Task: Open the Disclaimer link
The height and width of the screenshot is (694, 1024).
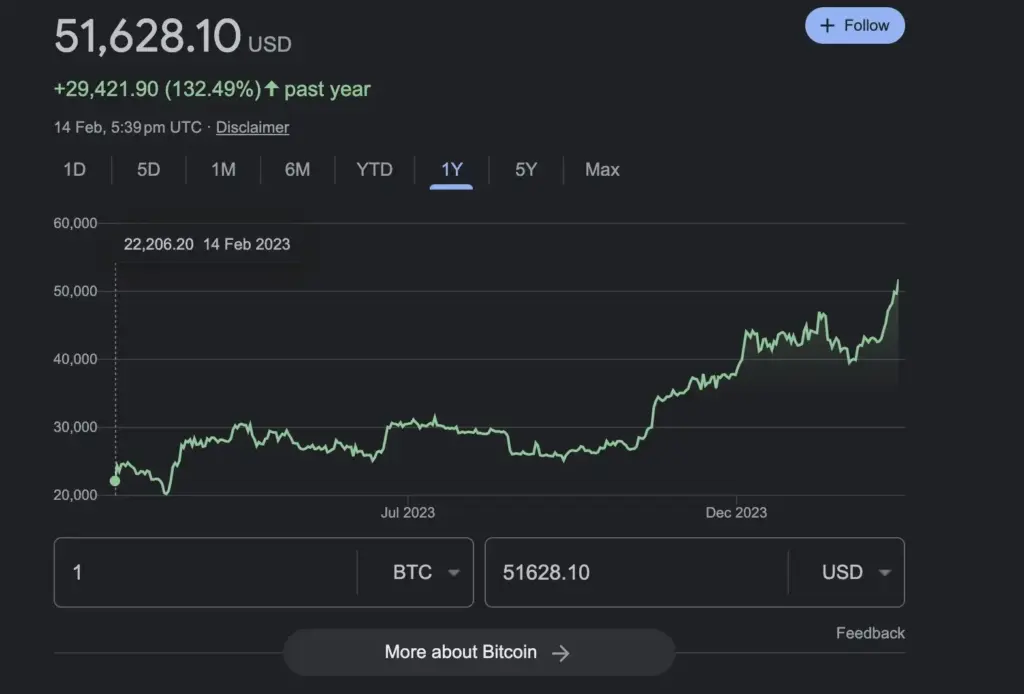Action: point(251,127)
